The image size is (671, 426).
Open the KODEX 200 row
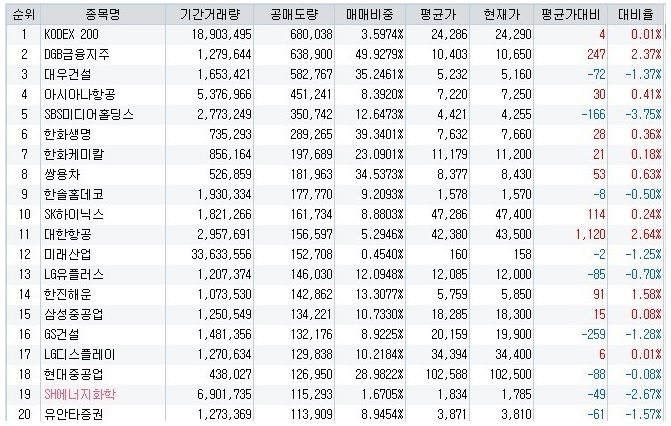point(336,34)
